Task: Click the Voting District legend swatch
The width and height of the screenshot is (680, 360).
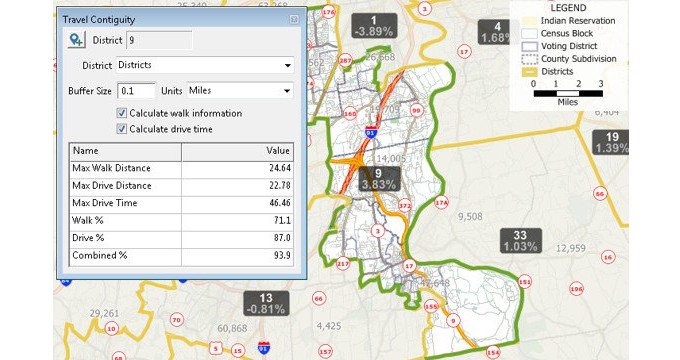Action: point(529,46)
